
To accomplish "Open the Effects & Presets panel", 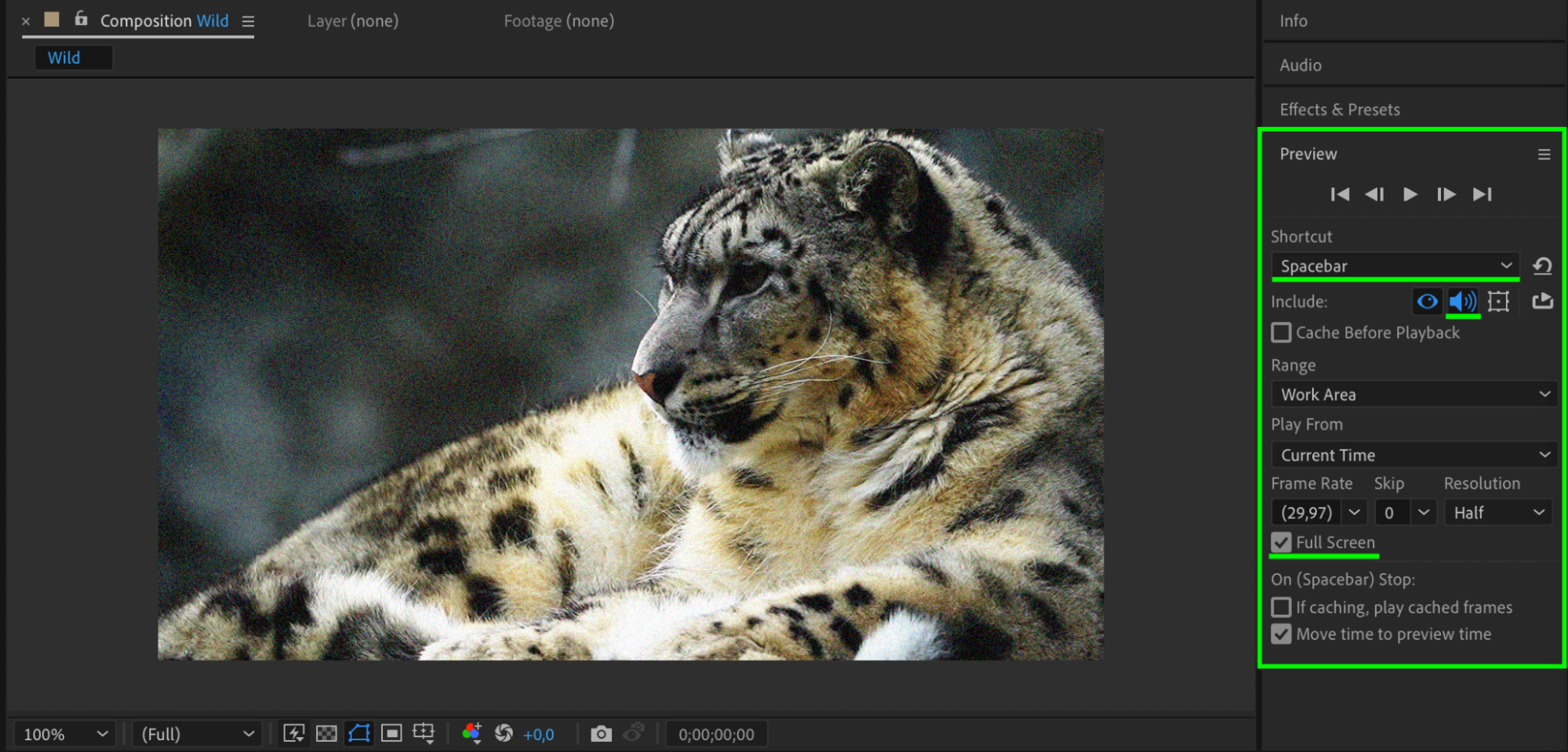I will click(x=1339, y=110).
